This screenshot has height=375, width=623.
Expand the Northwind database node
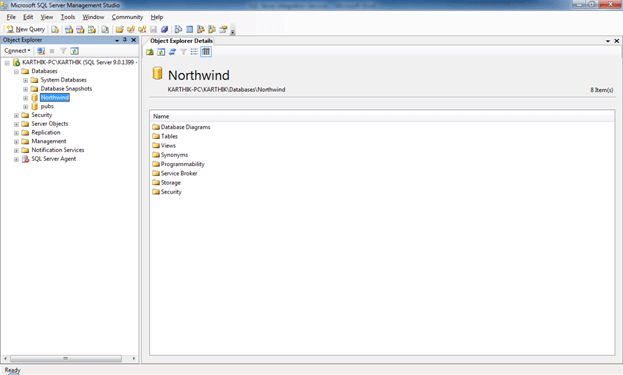25,98
